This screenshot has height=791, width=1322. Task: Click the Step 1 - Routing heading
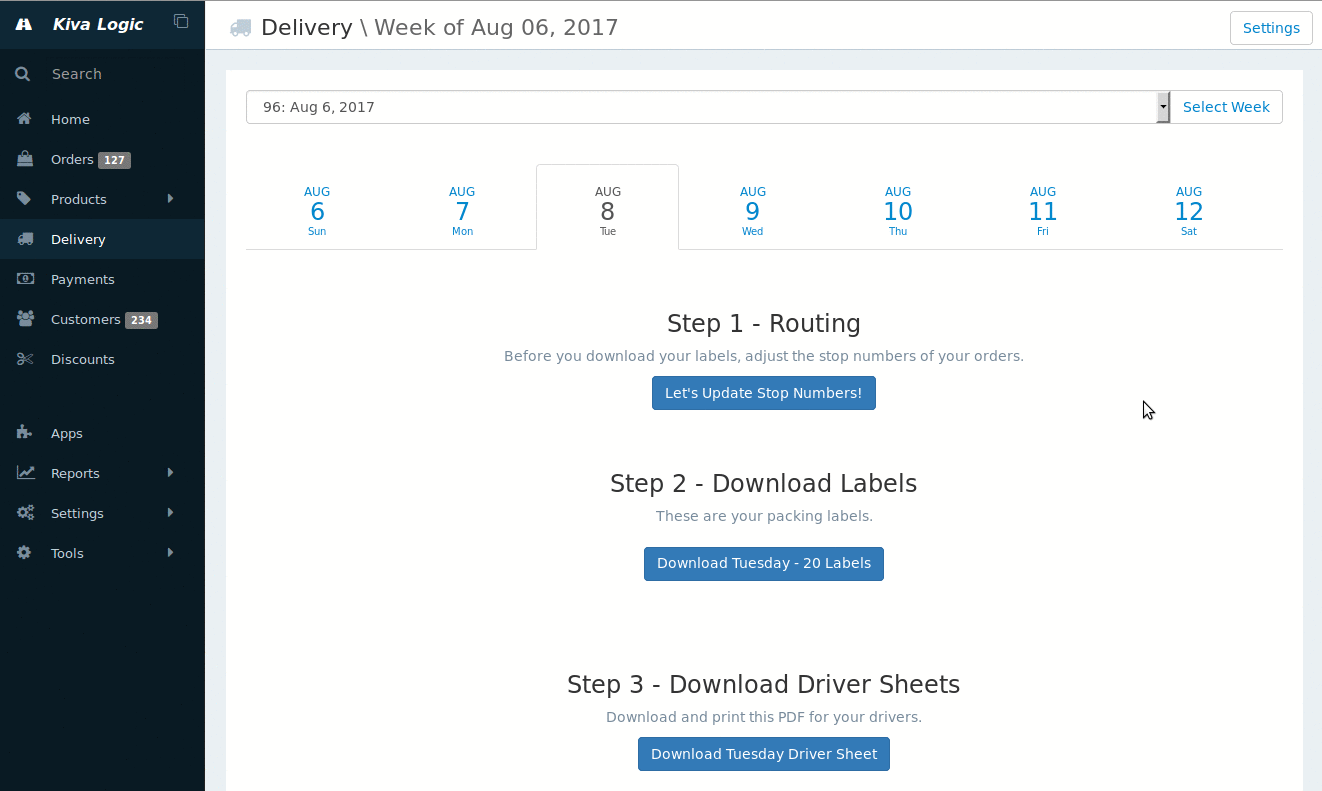click(764, 323)
